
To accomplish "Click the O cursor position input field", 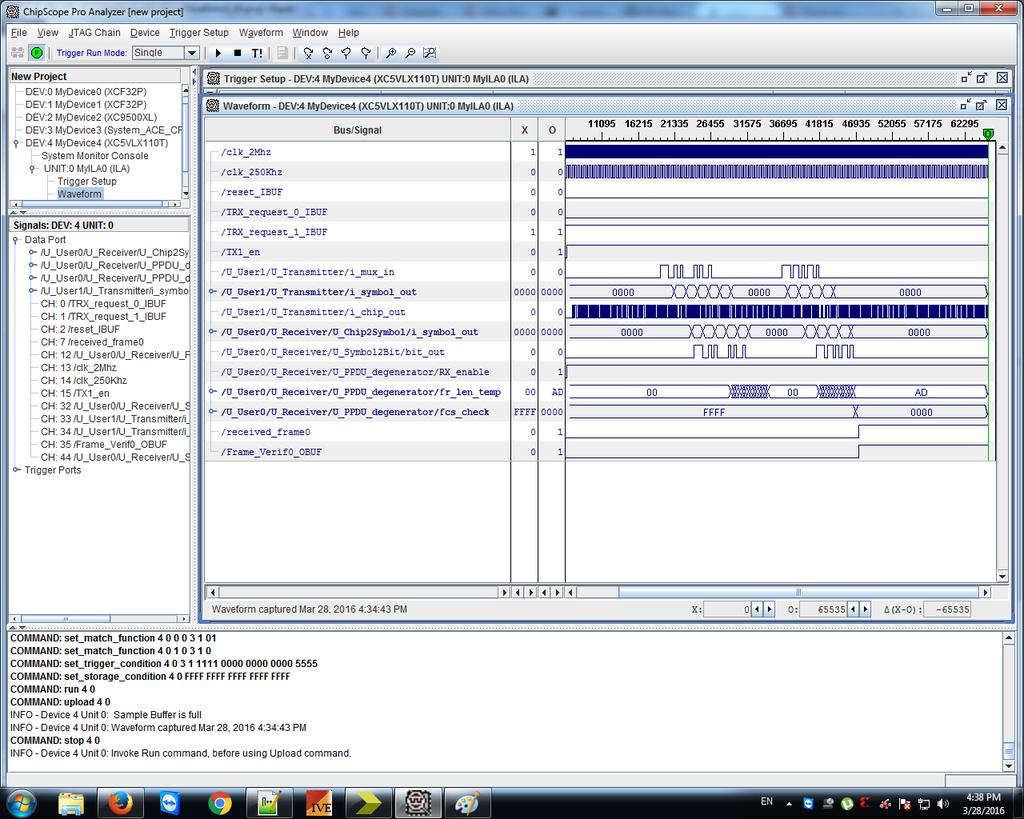I will pos(823,609).
